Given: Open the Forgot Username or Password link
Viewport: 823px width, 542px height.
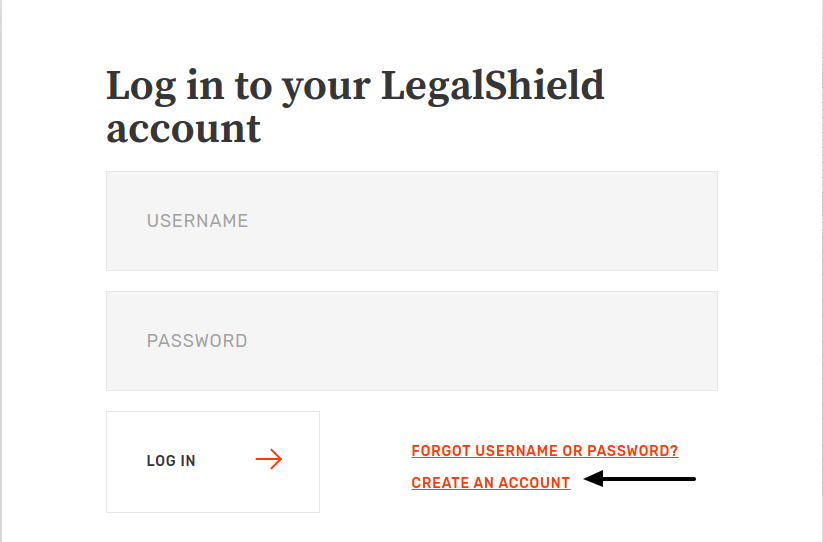Looking at the screenshot, I should 544,451.
